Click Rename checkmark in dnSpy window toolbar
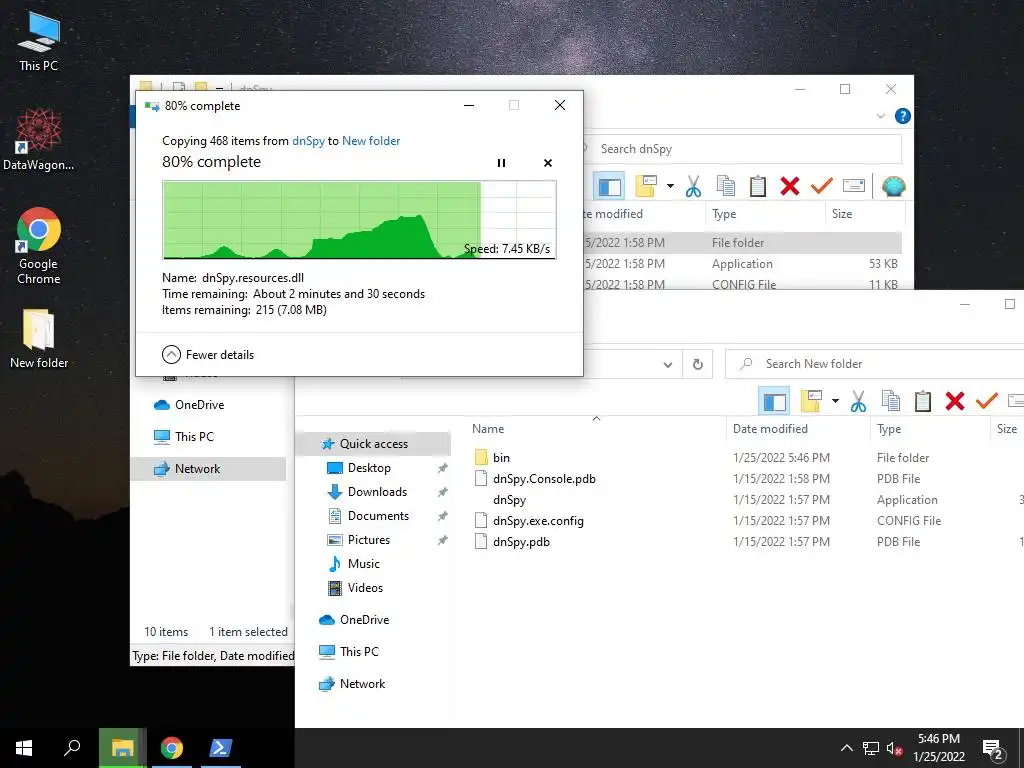The image size is (1024, 768). (x=822, y=187)
